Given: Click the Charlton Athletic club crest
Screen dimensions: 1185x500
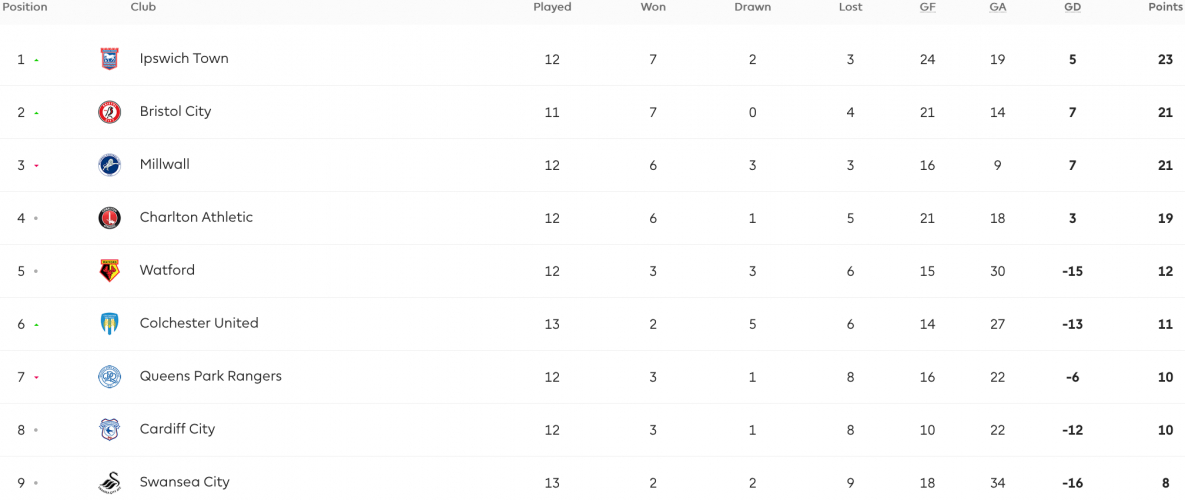Looking at the screenshot, I should coord(110,218).
